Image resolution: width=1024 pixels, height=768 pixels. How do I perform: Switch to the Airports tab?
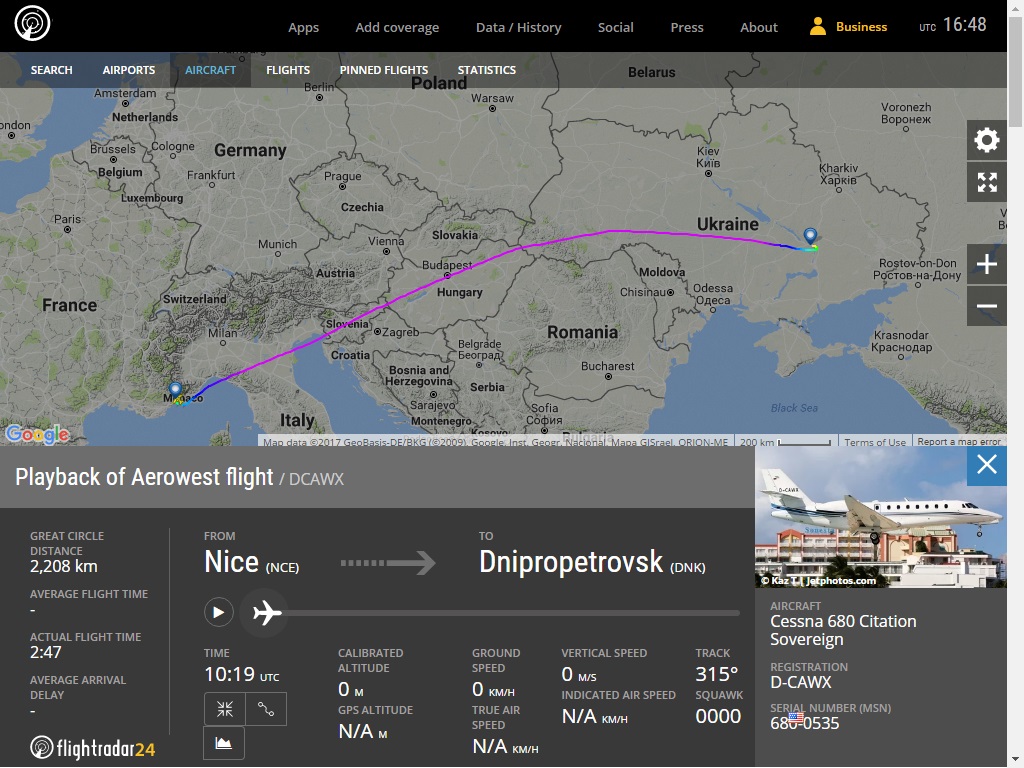point(129,70)
